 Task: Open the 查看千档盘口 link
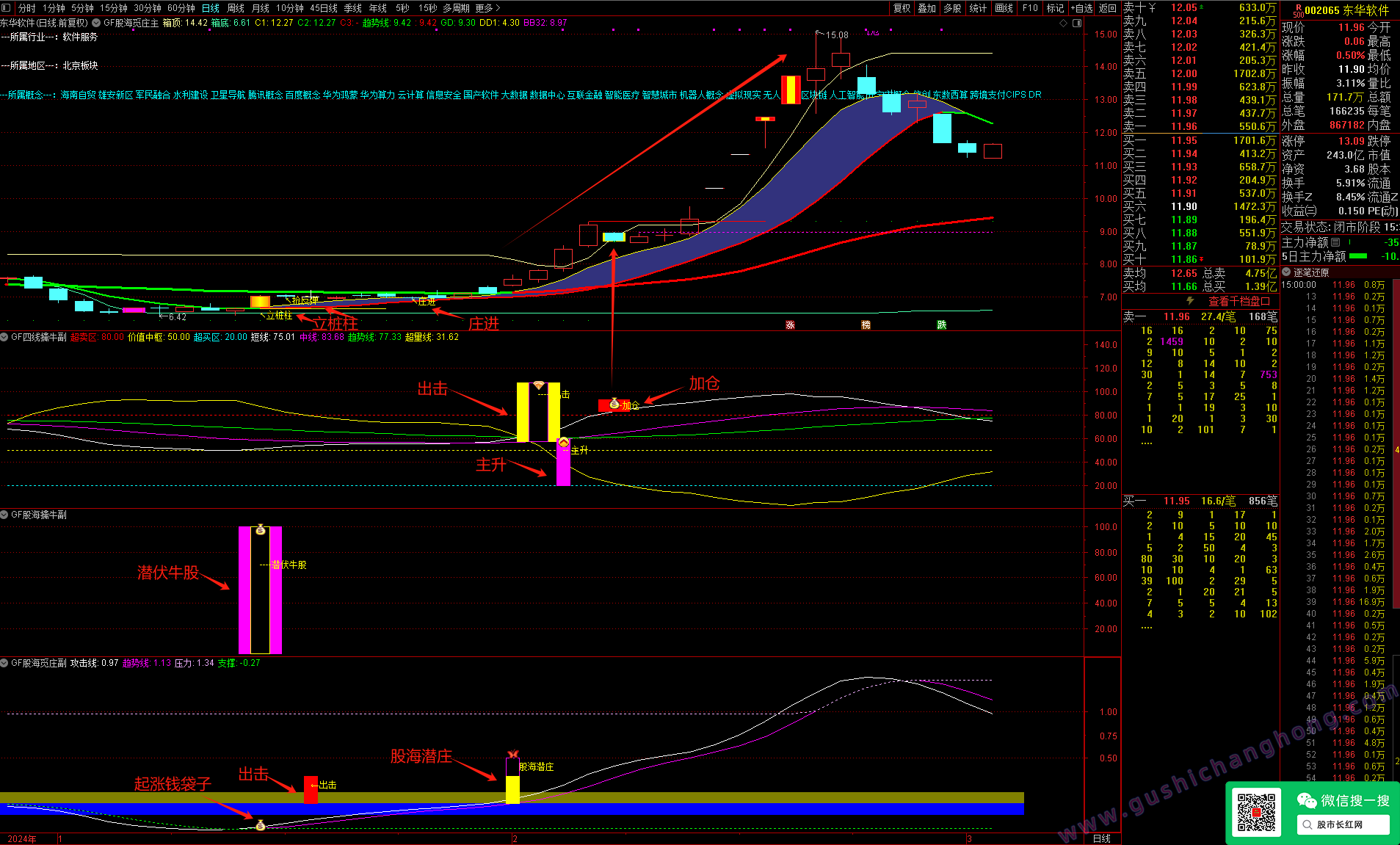click(x=1239, y=301)
